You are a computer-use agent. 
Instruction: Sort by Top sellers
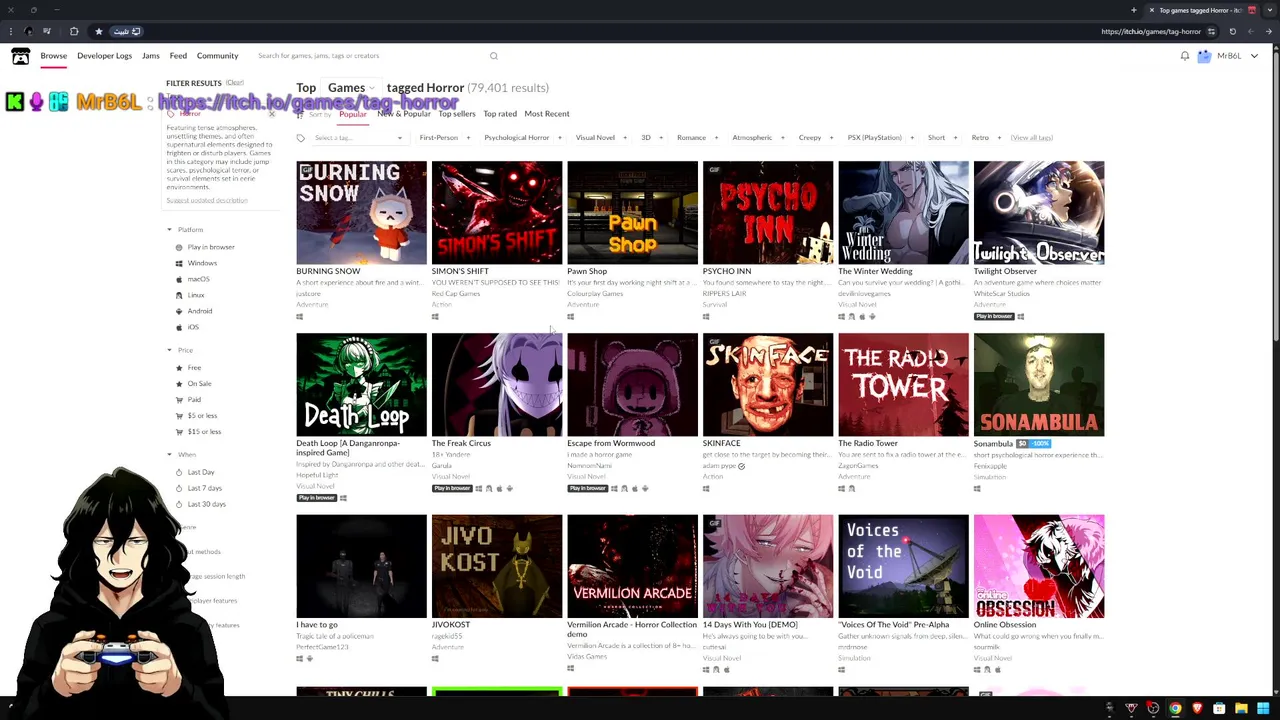click(457, 114)
